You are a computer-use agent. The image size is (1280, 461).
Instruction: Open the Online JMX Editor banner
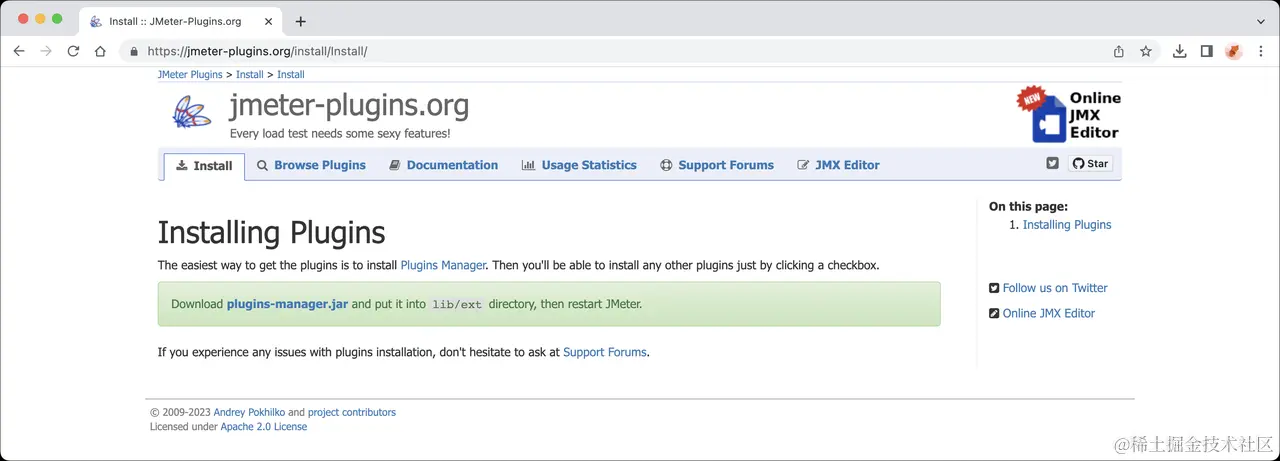[x=1069, y=114]
